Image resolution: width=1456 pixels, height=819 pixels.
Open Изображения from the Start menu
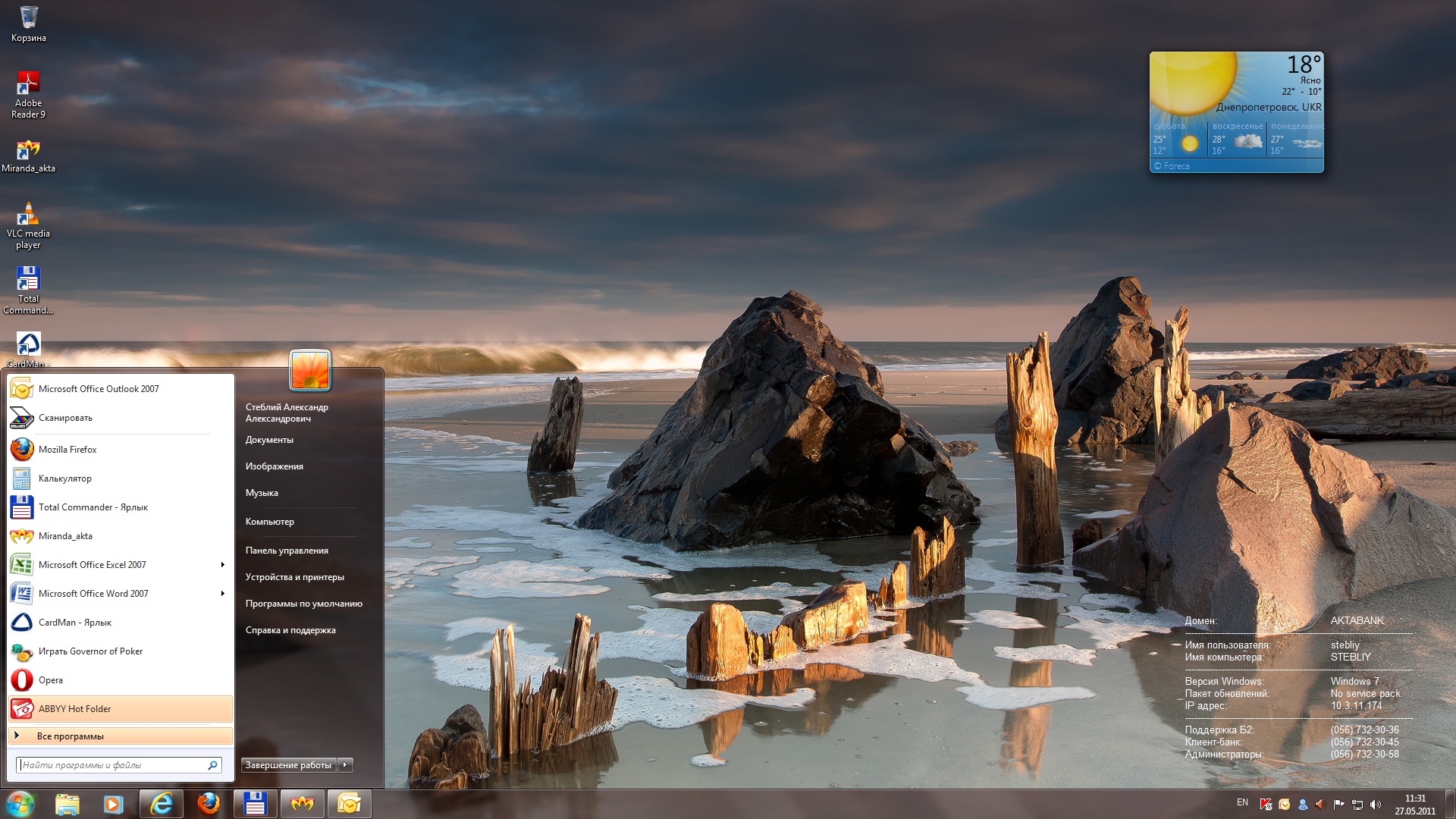tap(274, 466)
